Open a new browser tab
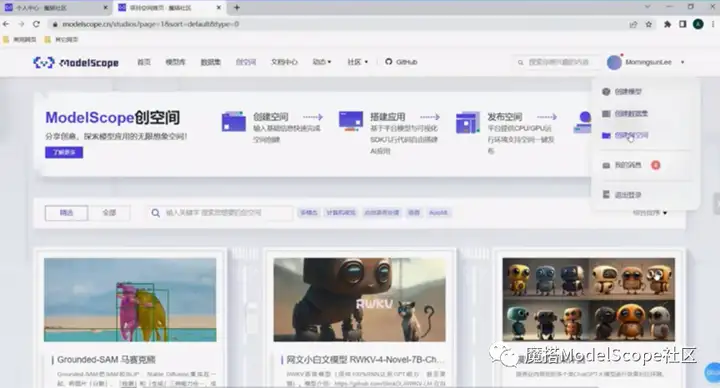 click(236, 7)
